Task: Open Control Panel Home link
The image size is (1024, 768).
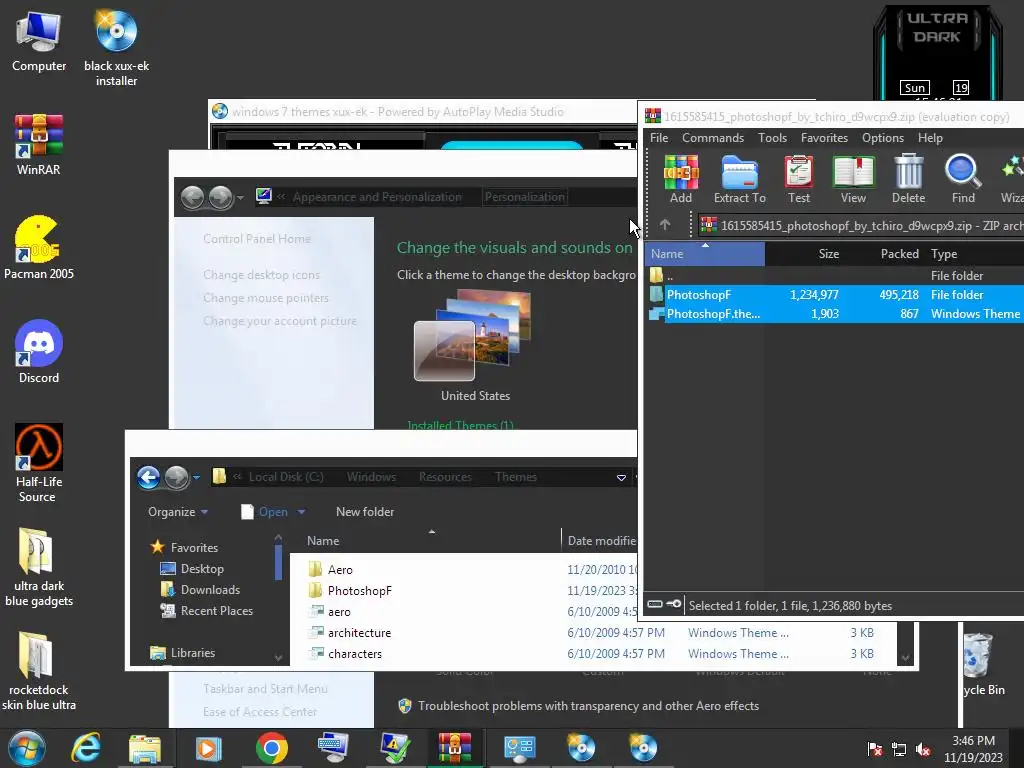Action: 257,238
